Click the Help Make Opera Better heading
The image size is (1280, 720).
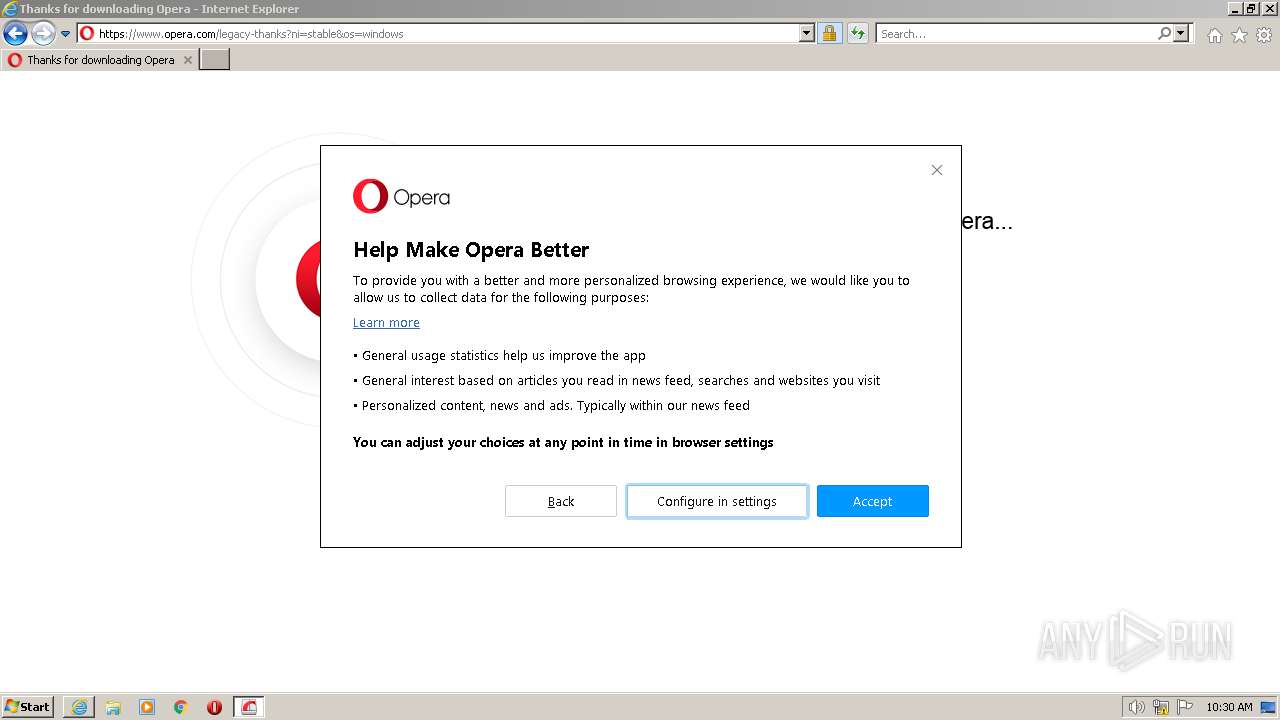(471, 250)
